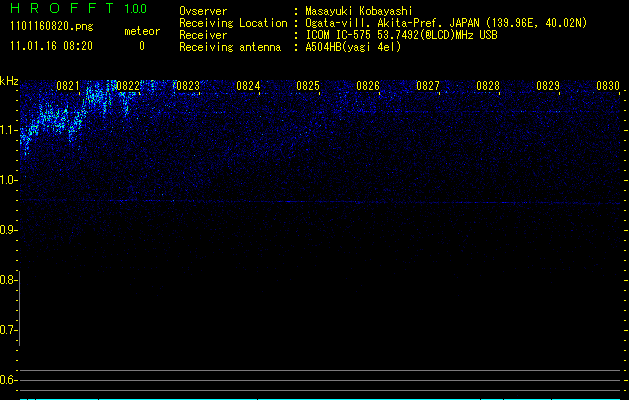The height and width of the screenshot is (400, 629).
Task: Click the 1.0 frequency axis label
Action: pyautogui.click(x=9, y=180)
